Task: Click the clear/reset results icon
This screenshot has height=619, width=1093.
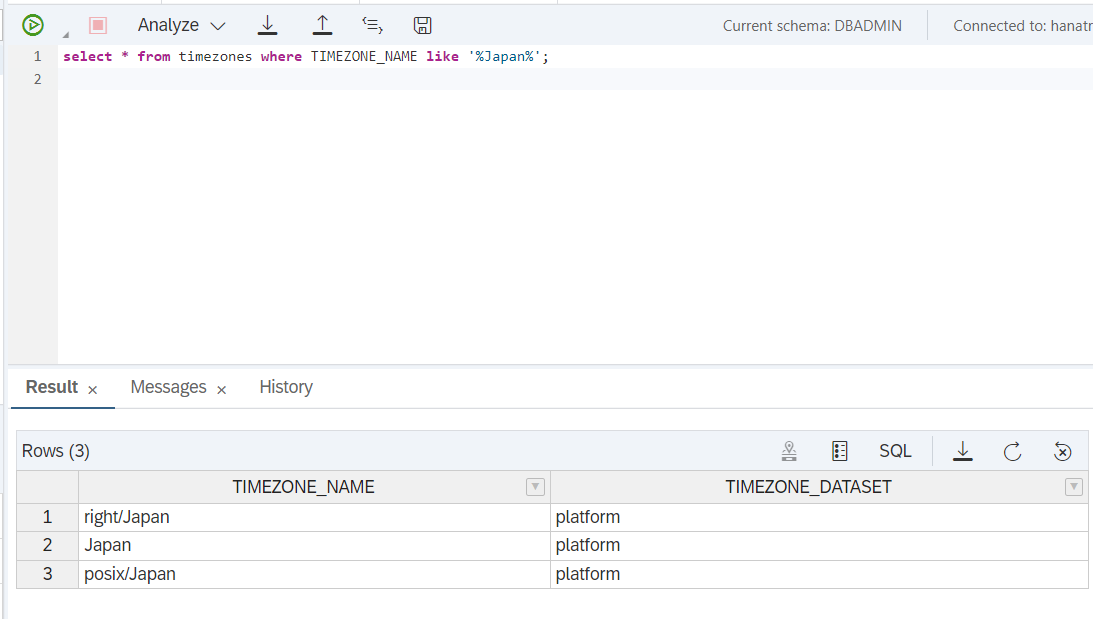Action: (1062, 451)
